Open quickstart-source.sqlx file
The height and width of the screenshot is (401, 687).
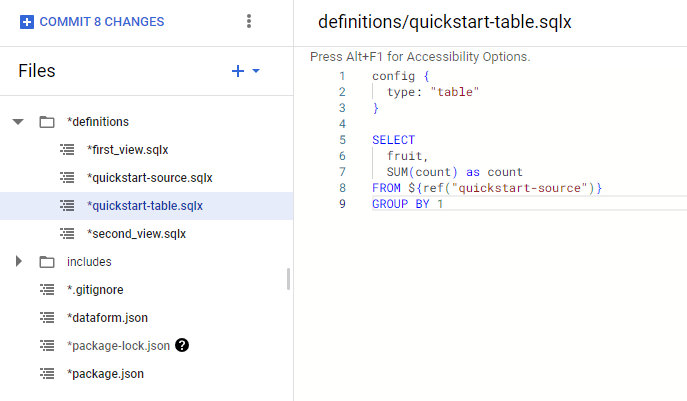point(150,178)
